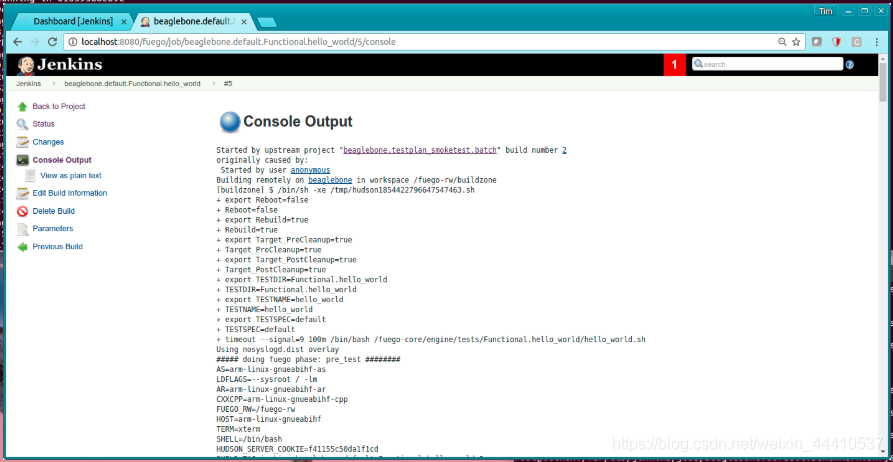Click the Console Output terminal icon
The image size is (893, 462).
click(x=22, y=161)
